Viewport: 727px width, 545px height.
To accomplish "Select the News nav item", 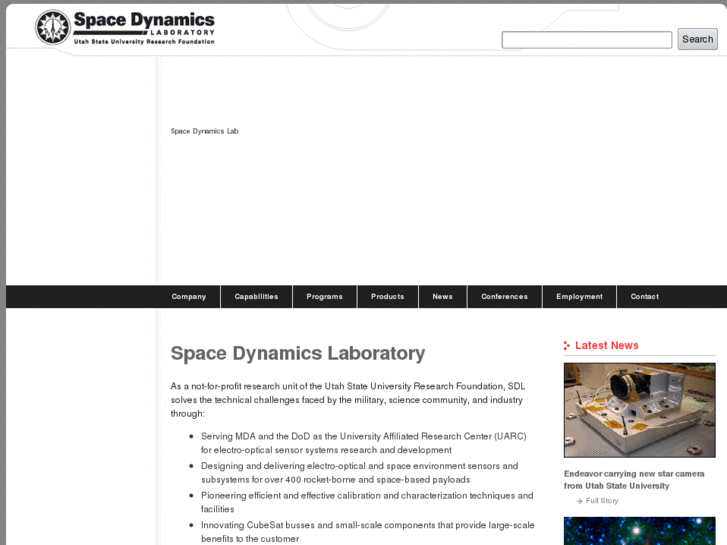I will [442, 297].
